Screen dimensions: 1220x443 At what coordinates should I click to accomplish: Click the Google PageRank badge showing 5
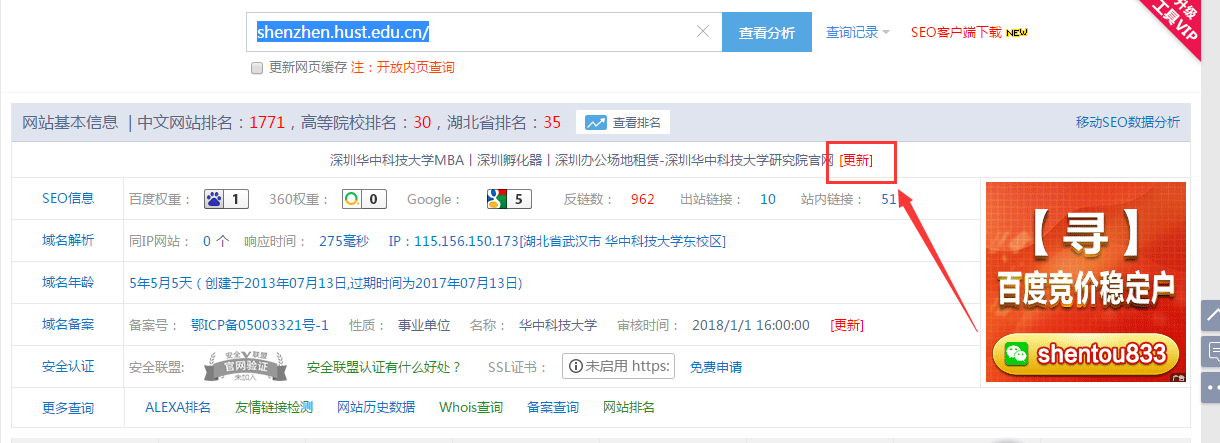click(509, 199)
